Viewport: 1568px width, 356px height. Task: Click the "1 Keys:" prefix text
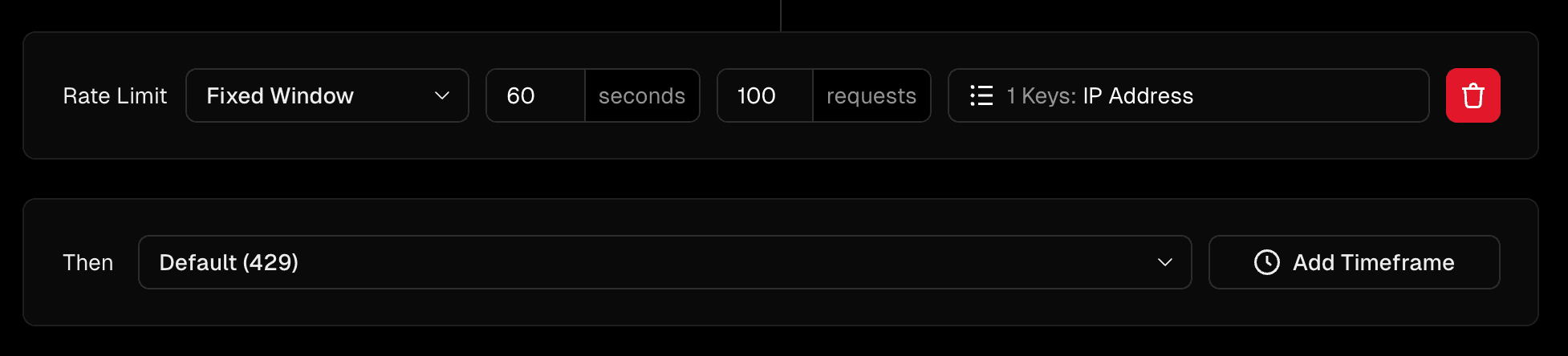(1041, 96)
